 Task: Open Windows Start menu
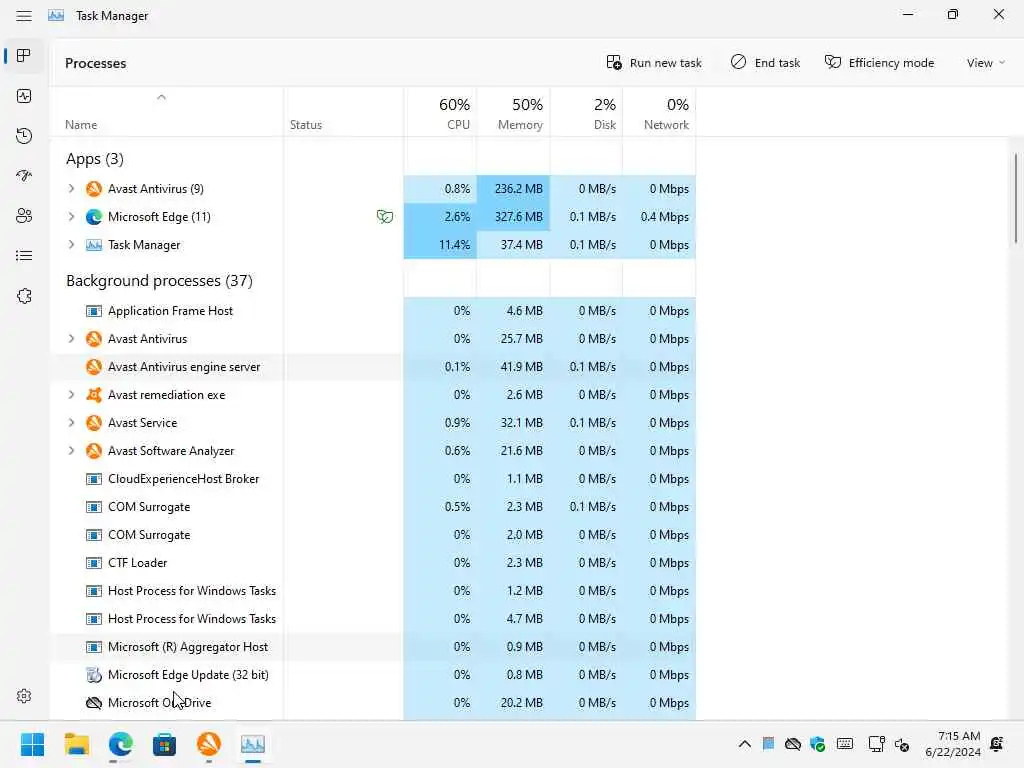click(x=32, y=744)
